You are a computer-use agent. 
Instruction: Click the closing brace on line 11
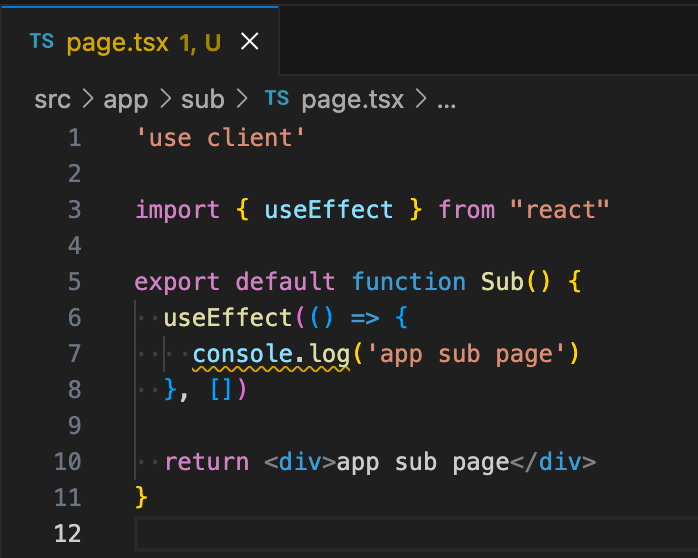coord(141,497)
